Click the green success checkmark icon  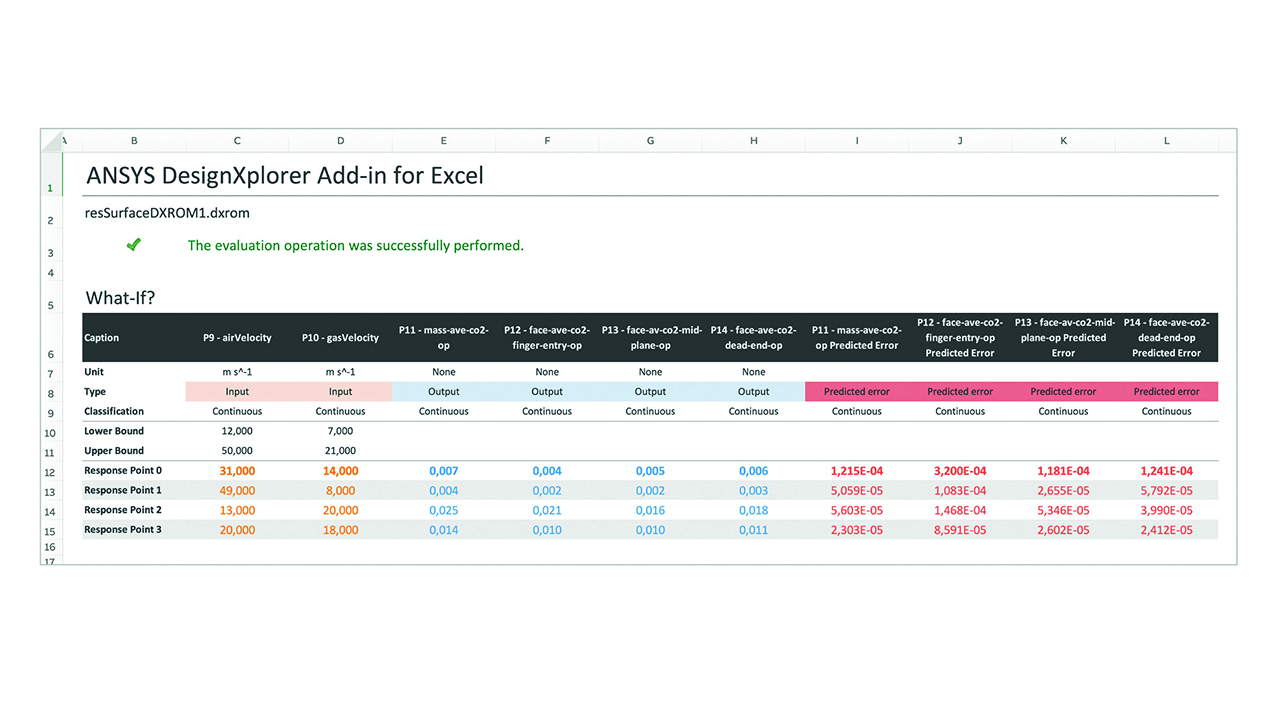pos(133,244)
